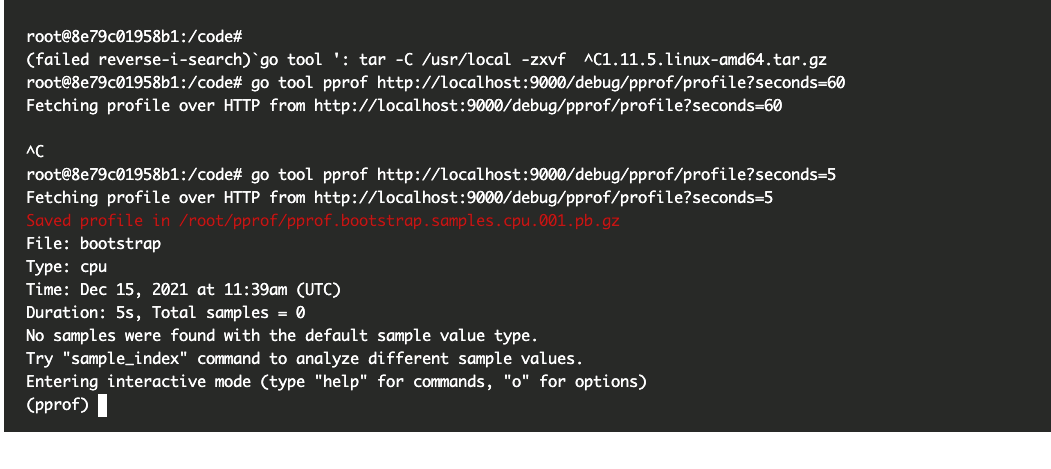Click the pprof URL with seconds=60 command
Screen dimensions: 1051x469
(611, 82)
